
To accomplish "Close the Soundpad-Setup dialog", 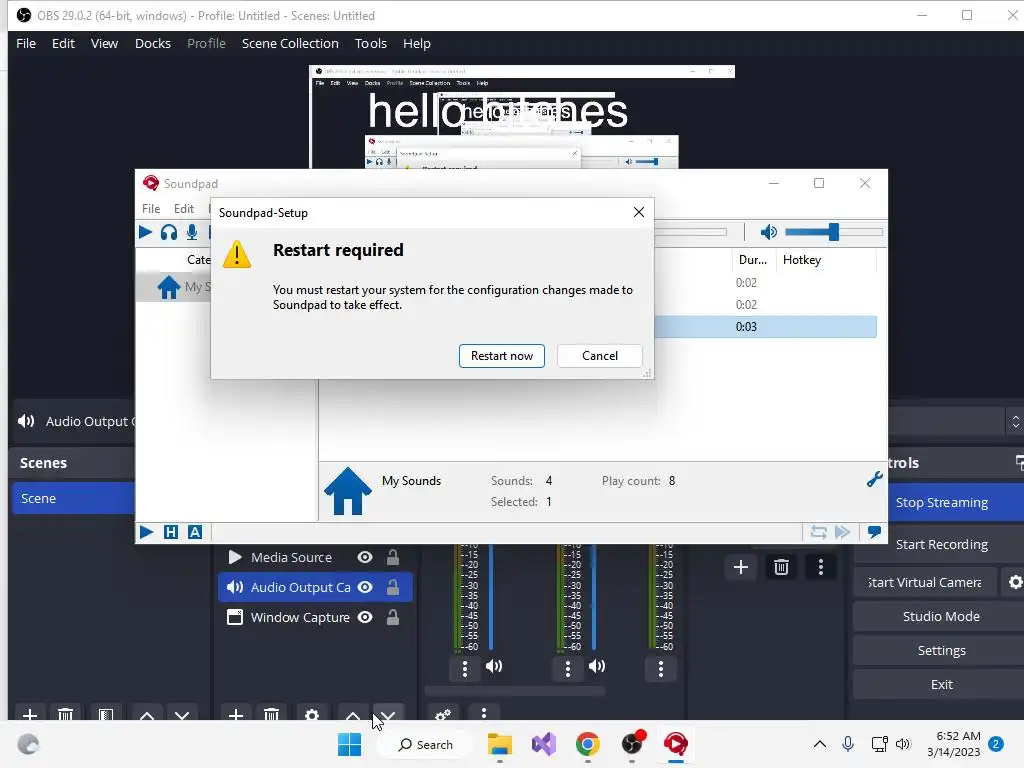I will point(639,212).
